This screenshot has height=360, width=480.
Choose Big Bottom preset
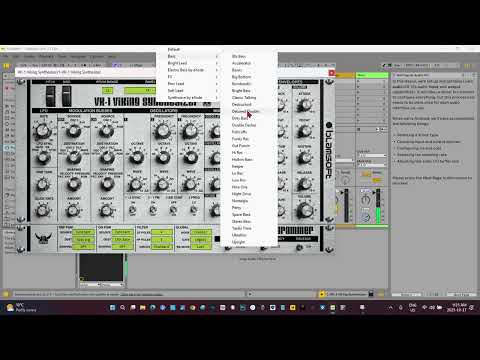click(x=249, y=77)
